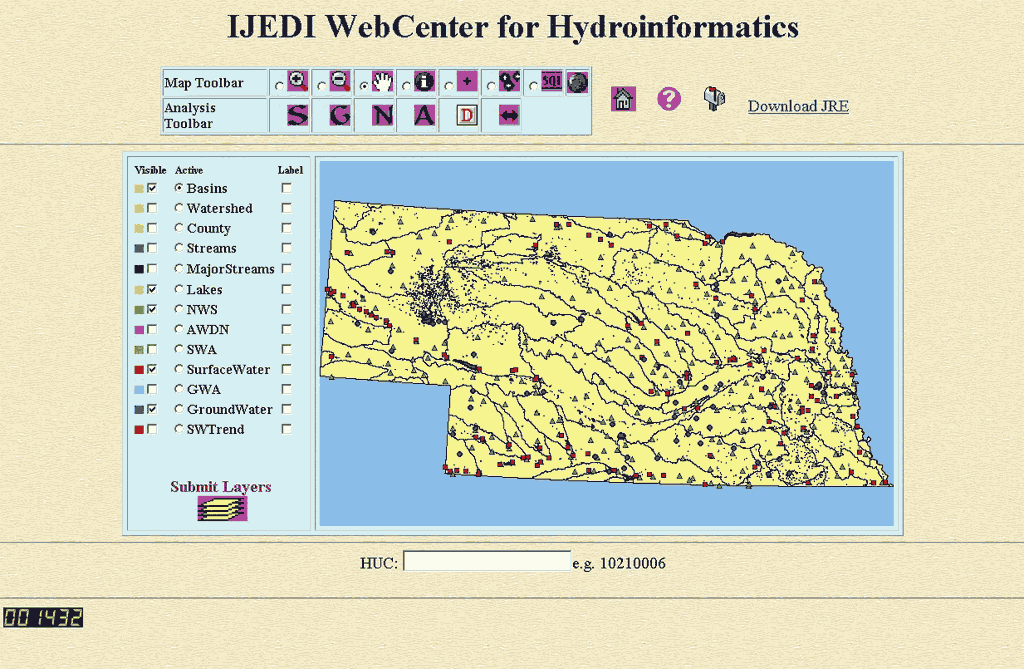Make County the active layer

(x=179, y=227)
